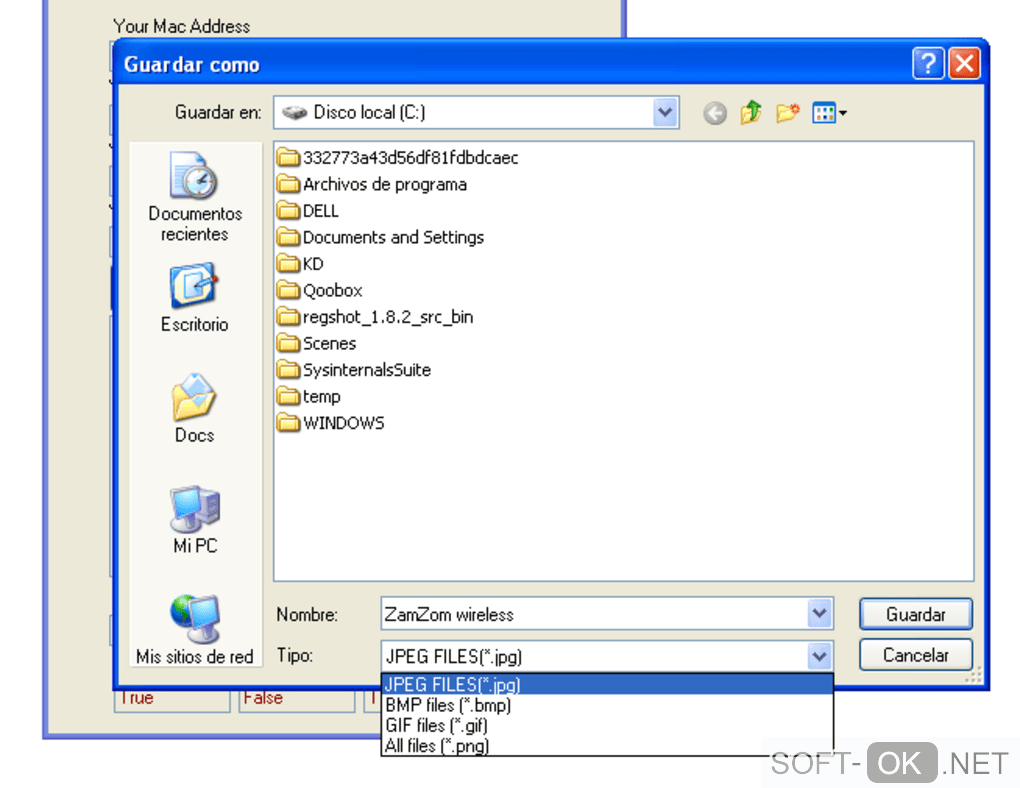Select the regshot_1.8.2_src_bin folder icon
1020x788 pixels.
click(288, 317)
